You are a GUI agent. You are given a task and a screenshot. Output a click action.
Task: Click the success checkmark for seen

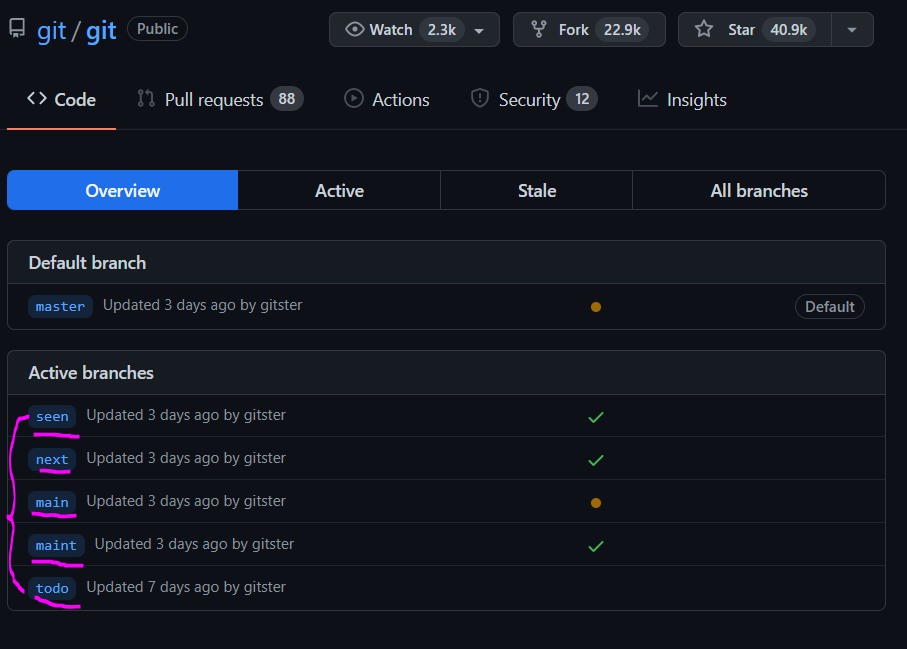pyautogui.click(x=596, y=417)
